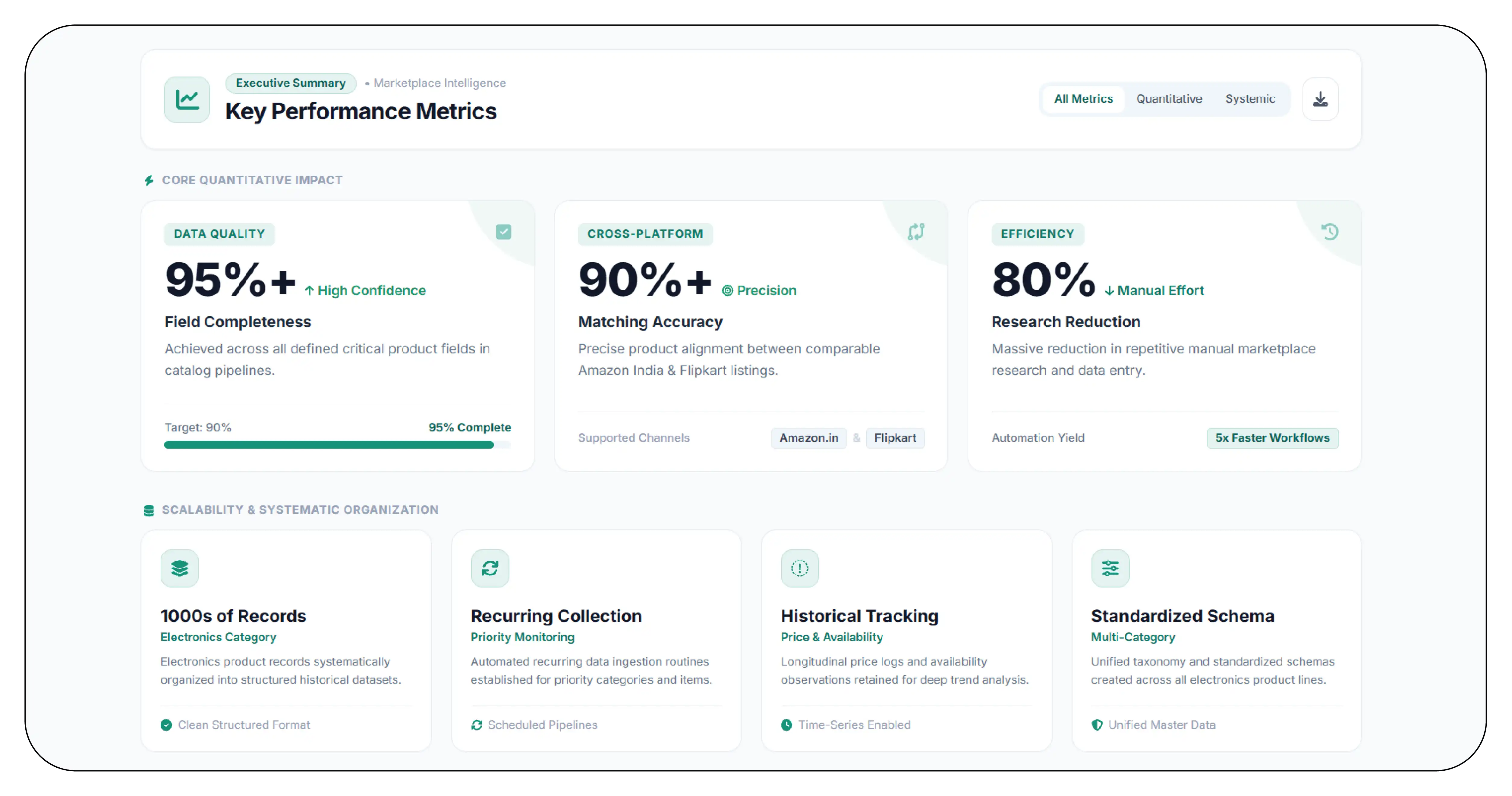
Task: Switch to the Quantitative tab
Action: click(1169, 99)
